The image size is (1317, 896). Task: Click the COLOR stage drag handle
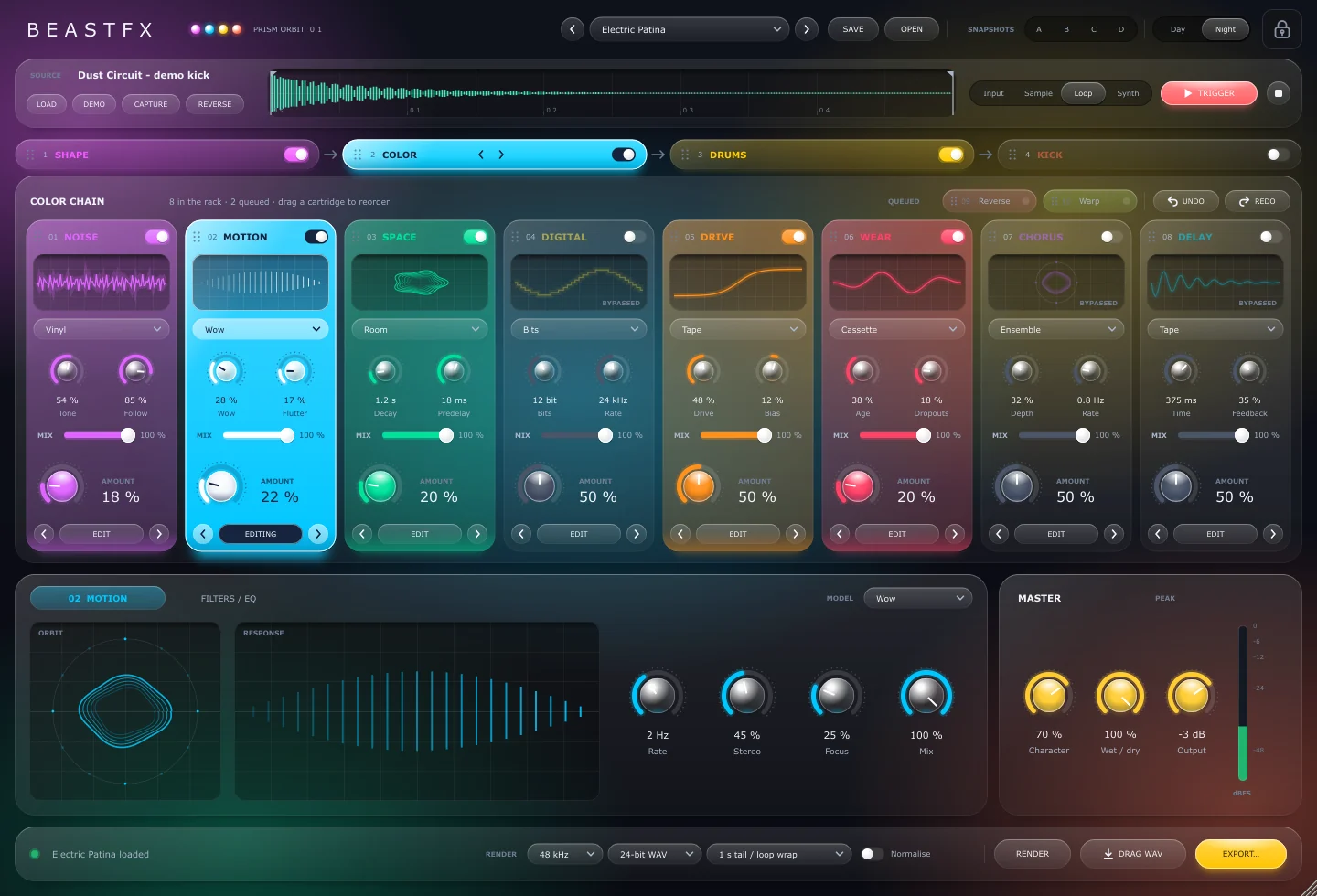358,155
